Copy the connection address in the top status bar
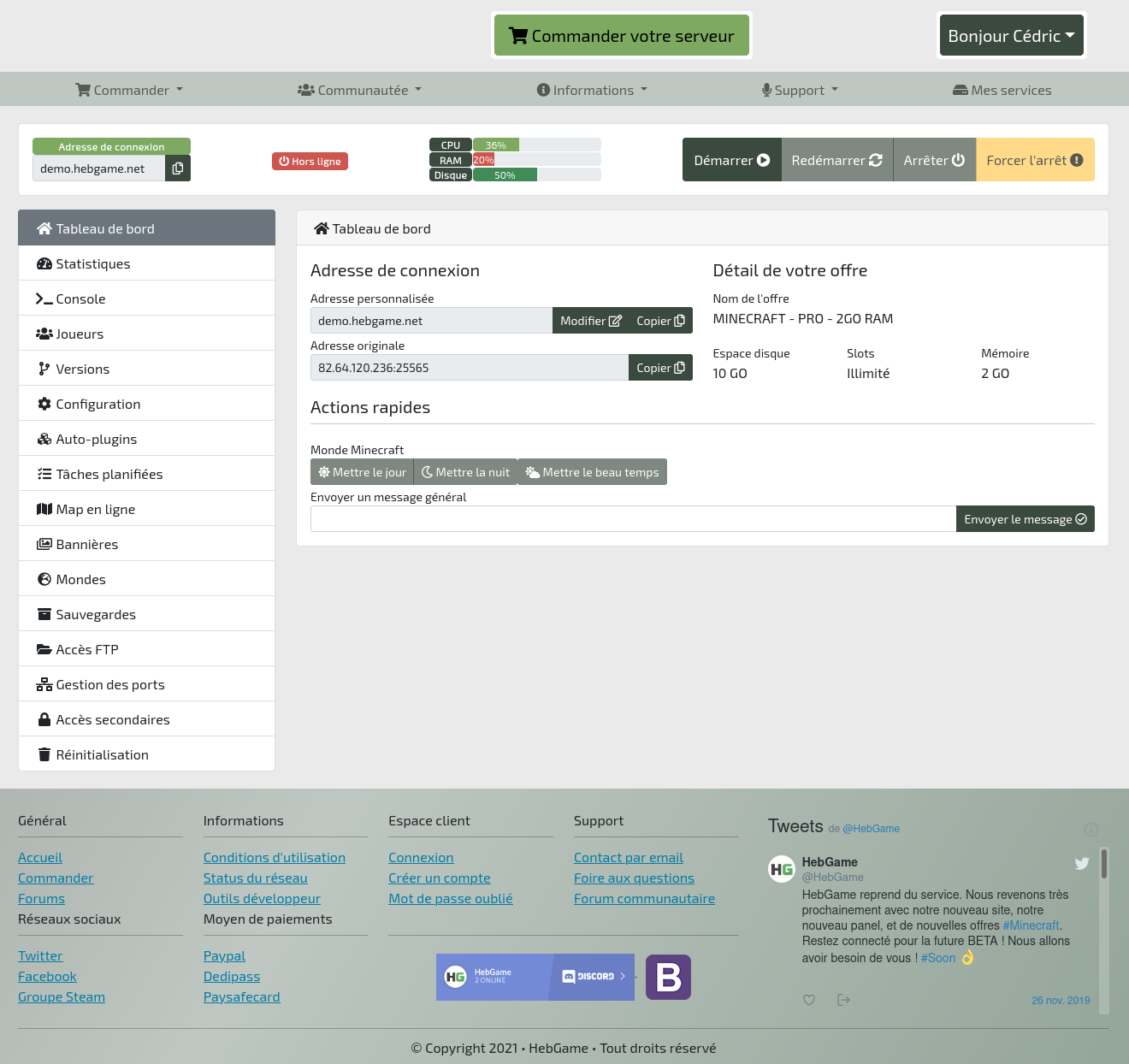The height and width of the screenshot is (1064, 1129). [178, 168]
